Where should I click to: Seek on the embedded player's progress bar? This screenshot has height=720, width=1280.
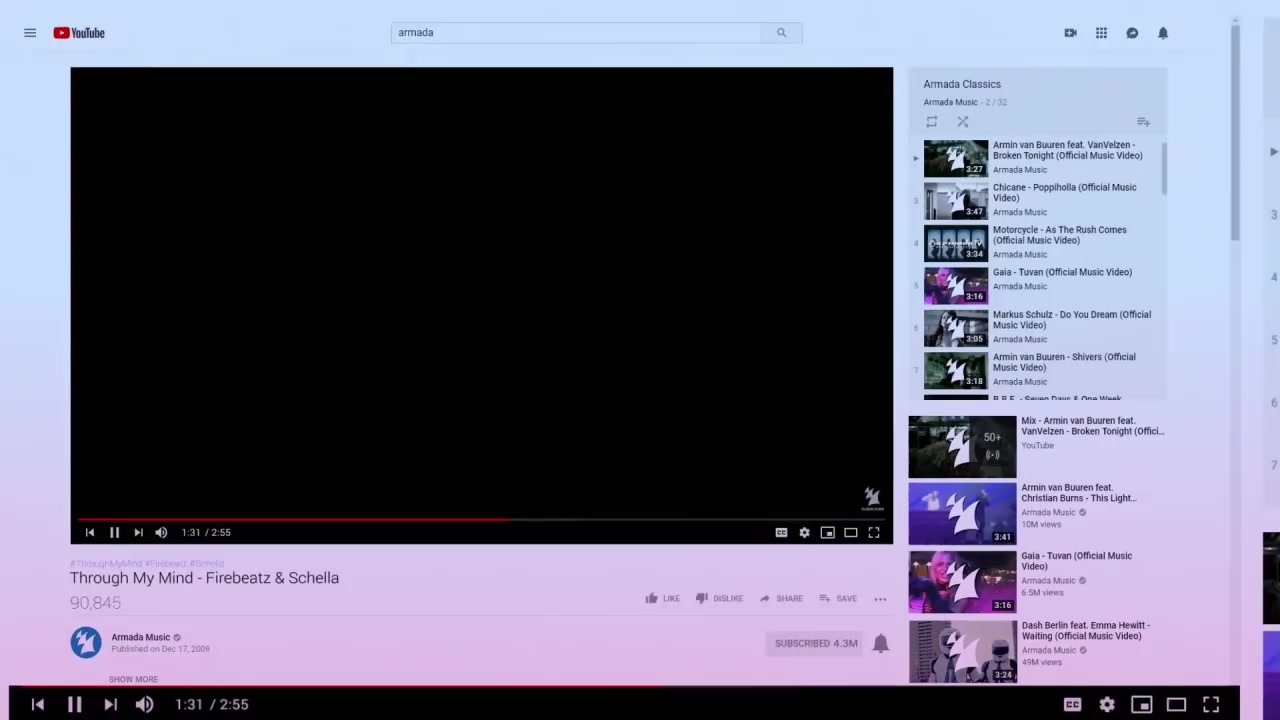[x=481, y=519]
